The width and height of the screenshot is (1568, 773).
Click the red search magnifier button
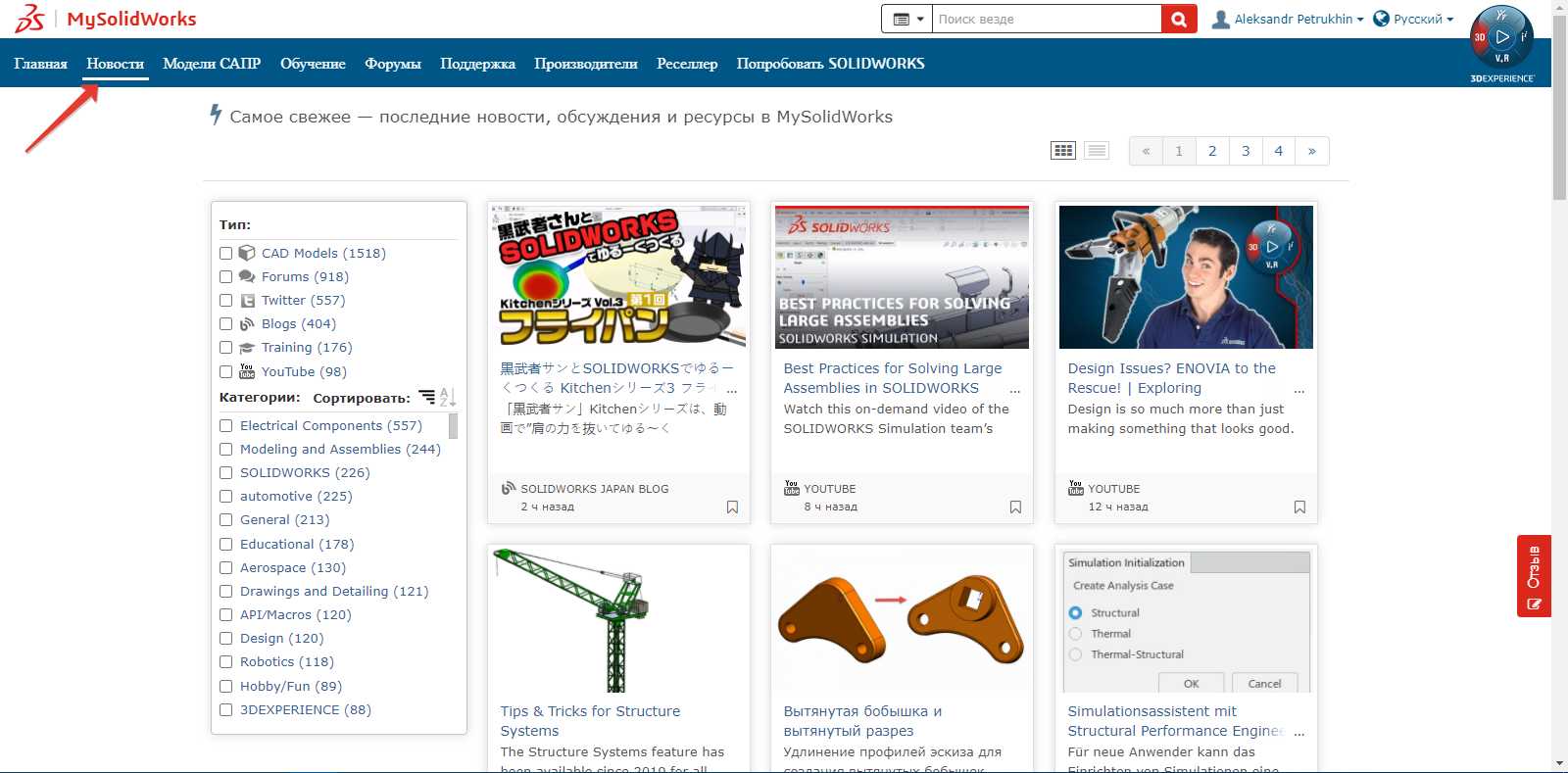[1179, 19]
